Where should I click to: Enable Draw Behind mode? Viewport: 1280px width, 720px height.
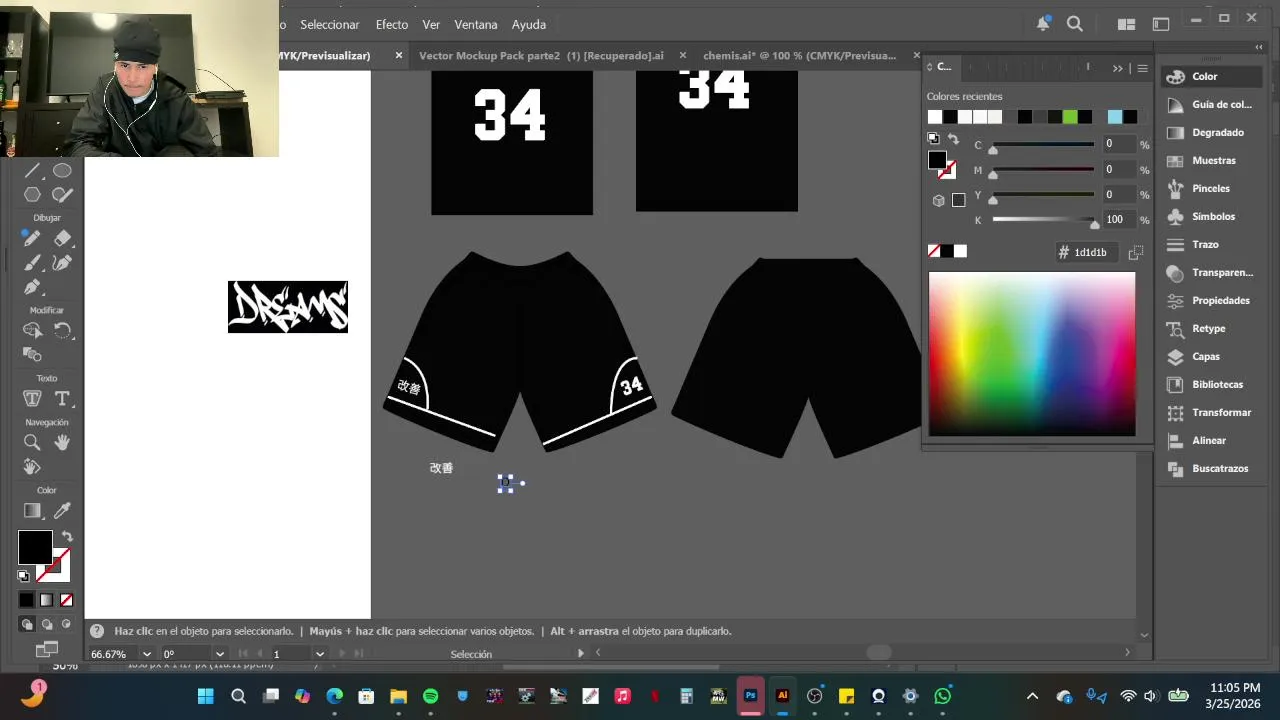46,624
